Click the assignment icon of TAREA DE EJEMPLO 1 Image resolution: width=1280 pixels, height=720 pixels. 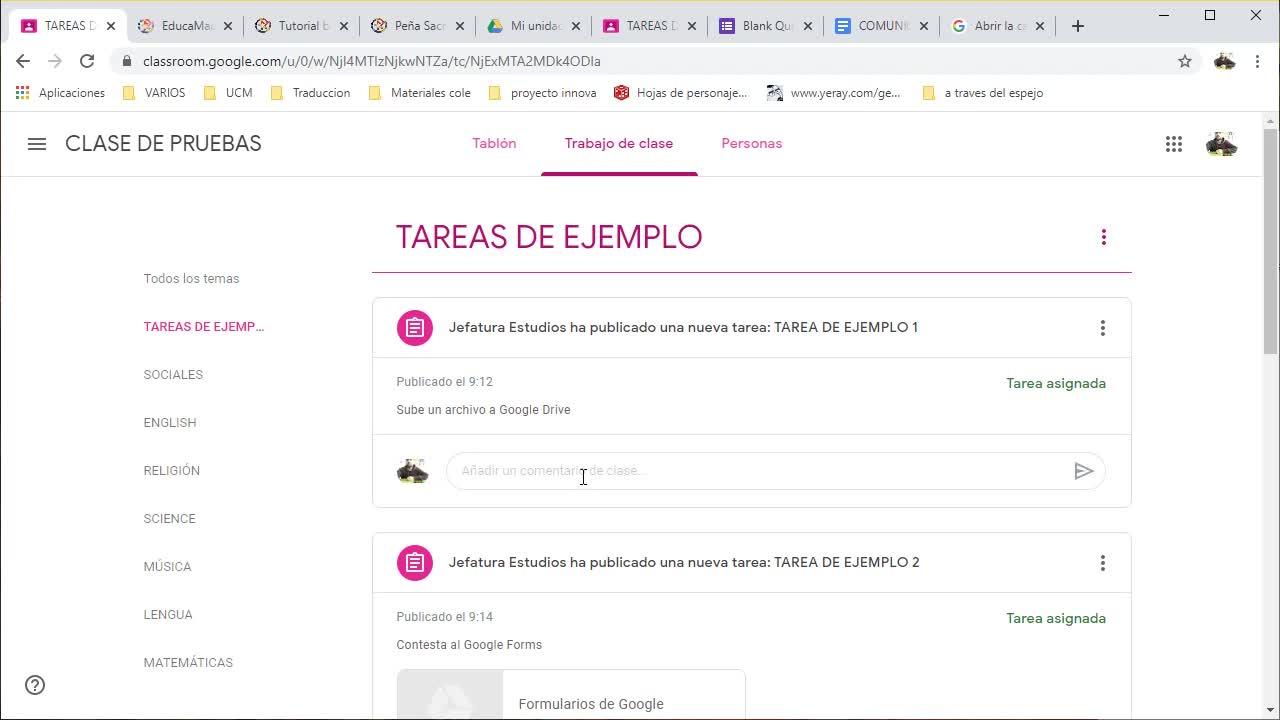coord(415,328)
